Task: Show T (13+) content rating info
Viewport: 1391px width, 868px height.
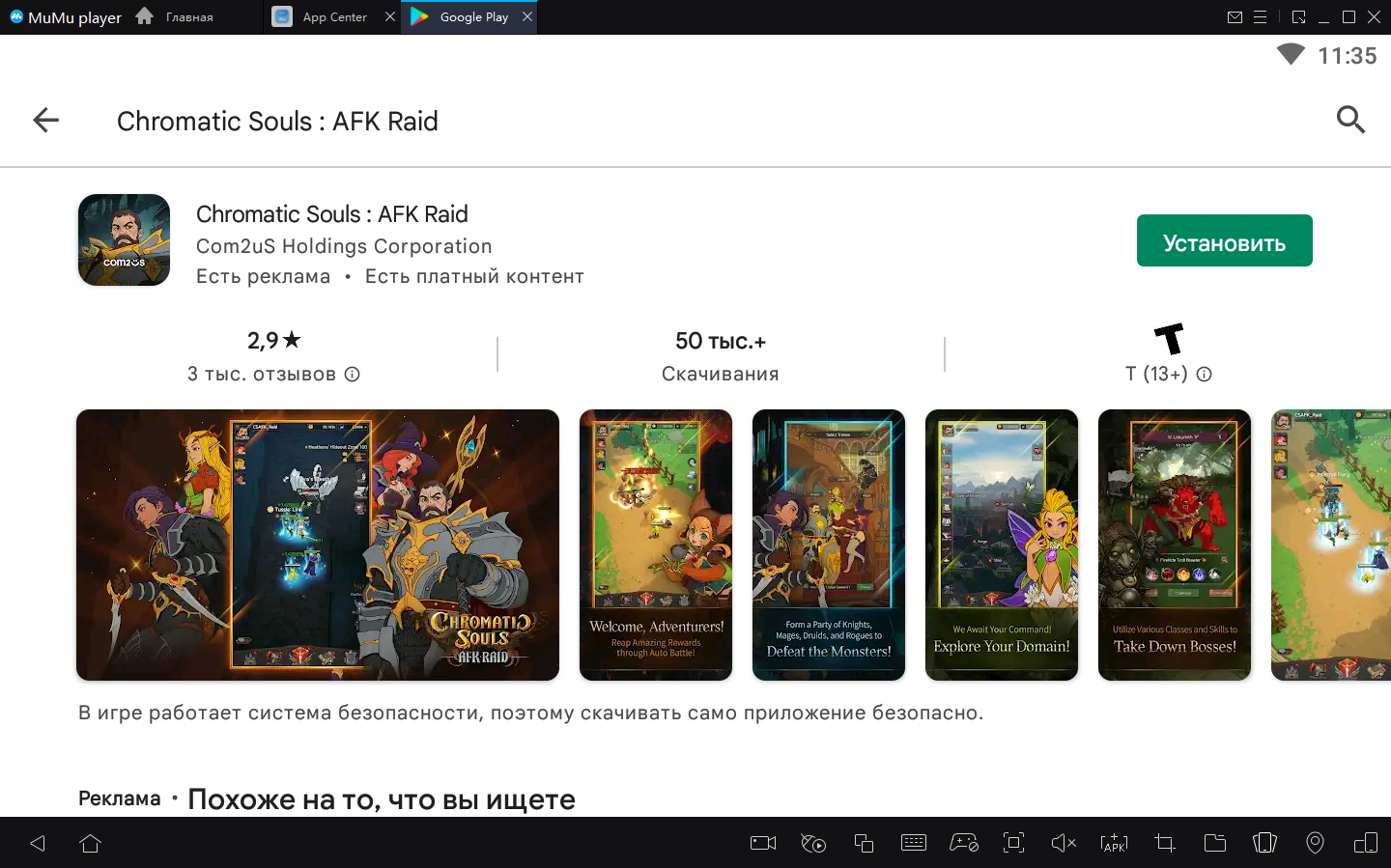Action: click(1204, 374)
